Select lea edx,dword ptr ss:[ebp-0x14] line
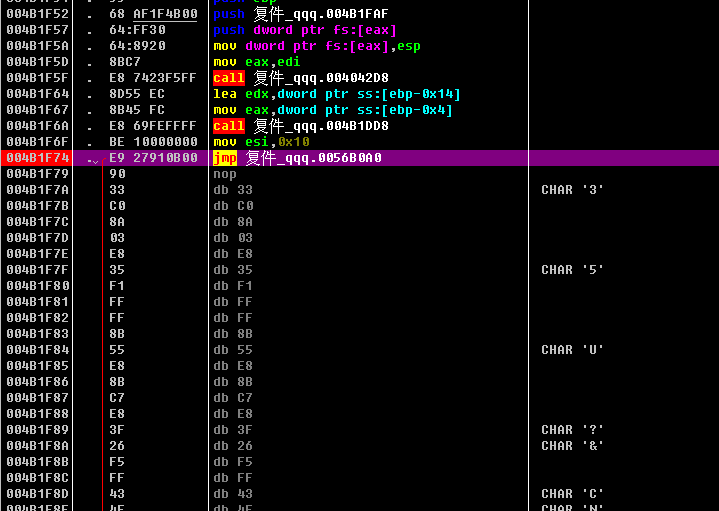This screenshot has height=511, width=719. coord(337,94)
